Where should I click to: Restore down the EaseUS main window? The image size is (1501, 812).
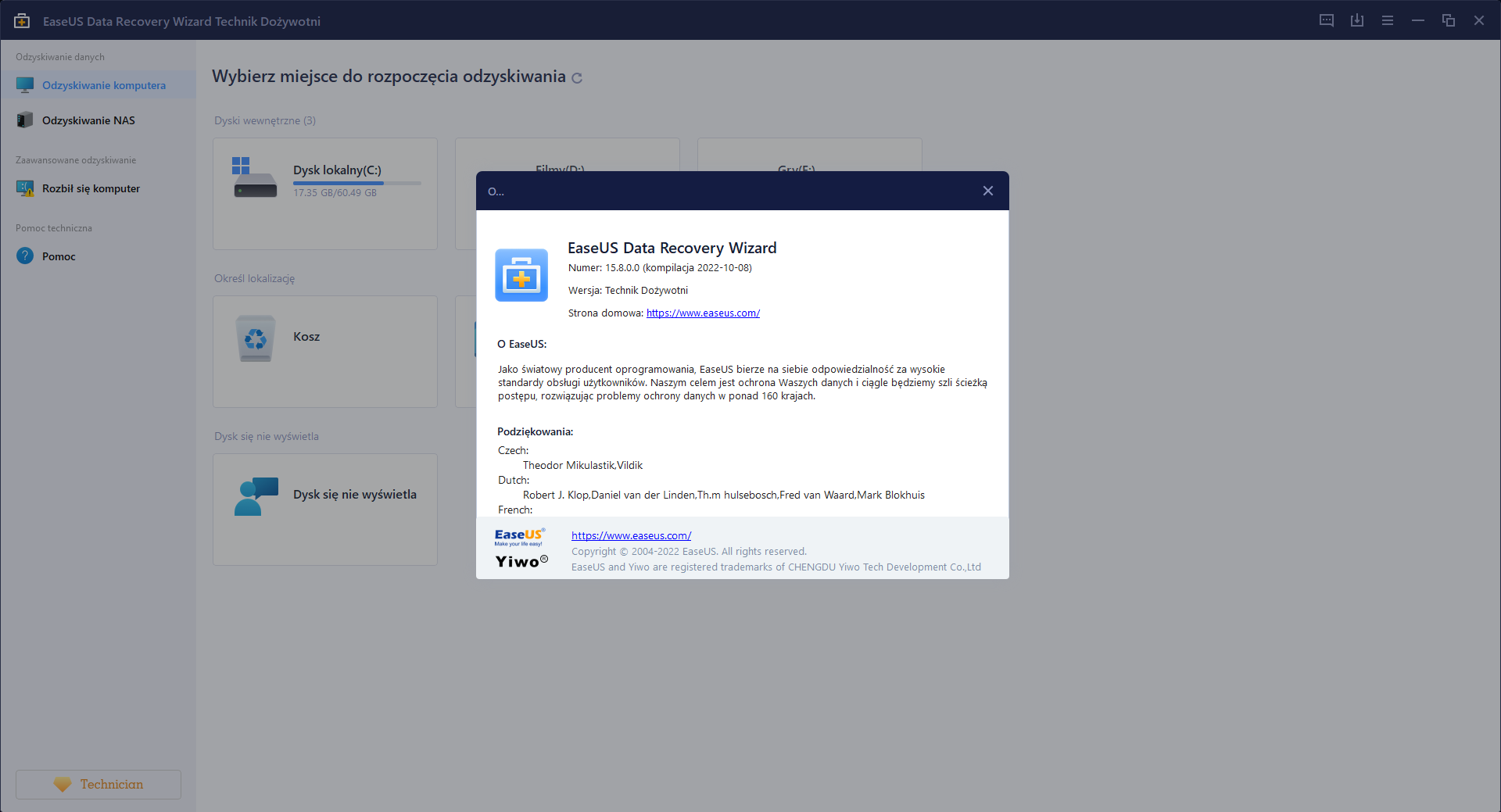1449,20
